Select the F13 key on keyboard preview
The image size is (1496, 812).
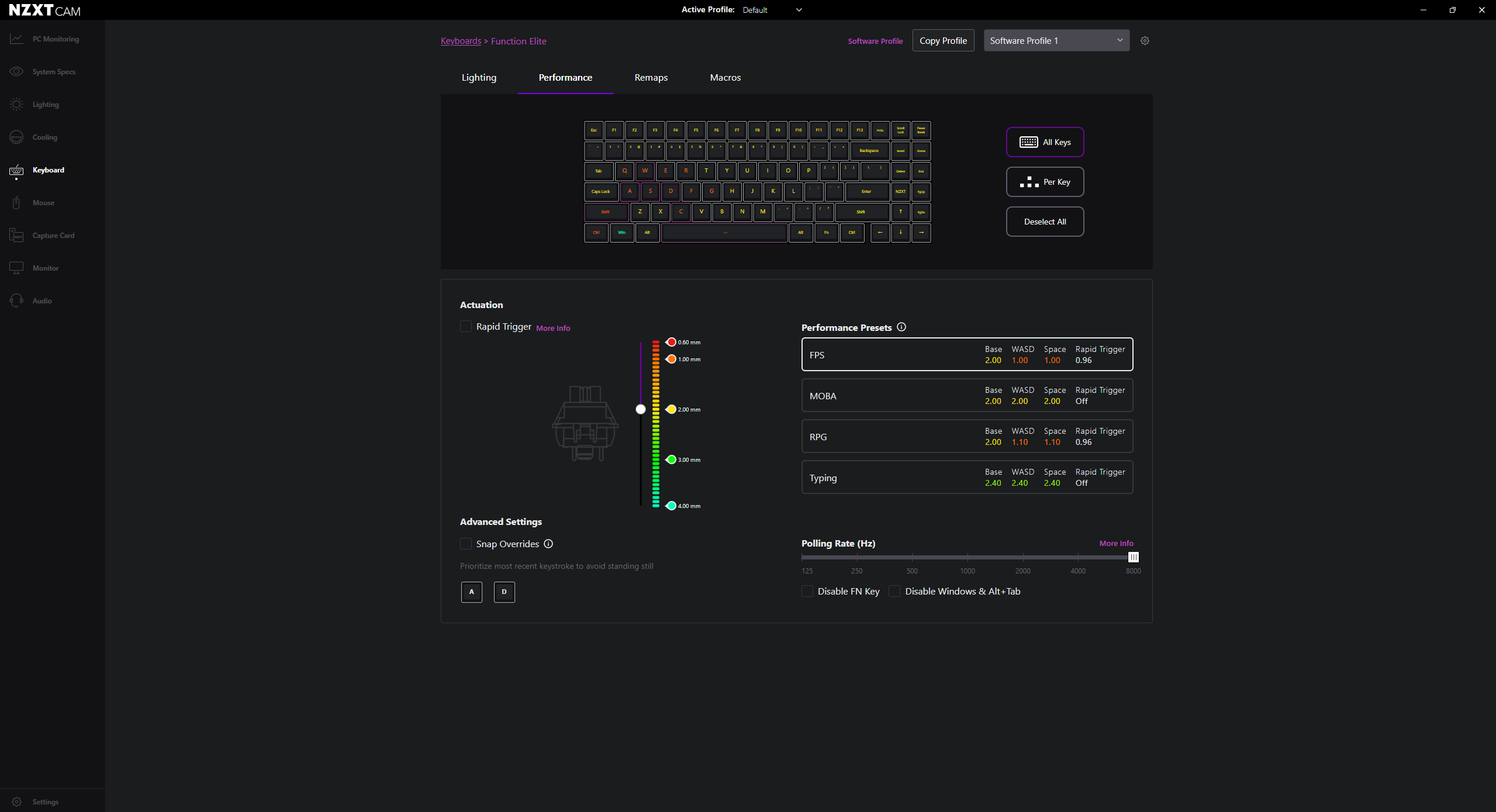[859, 130]
